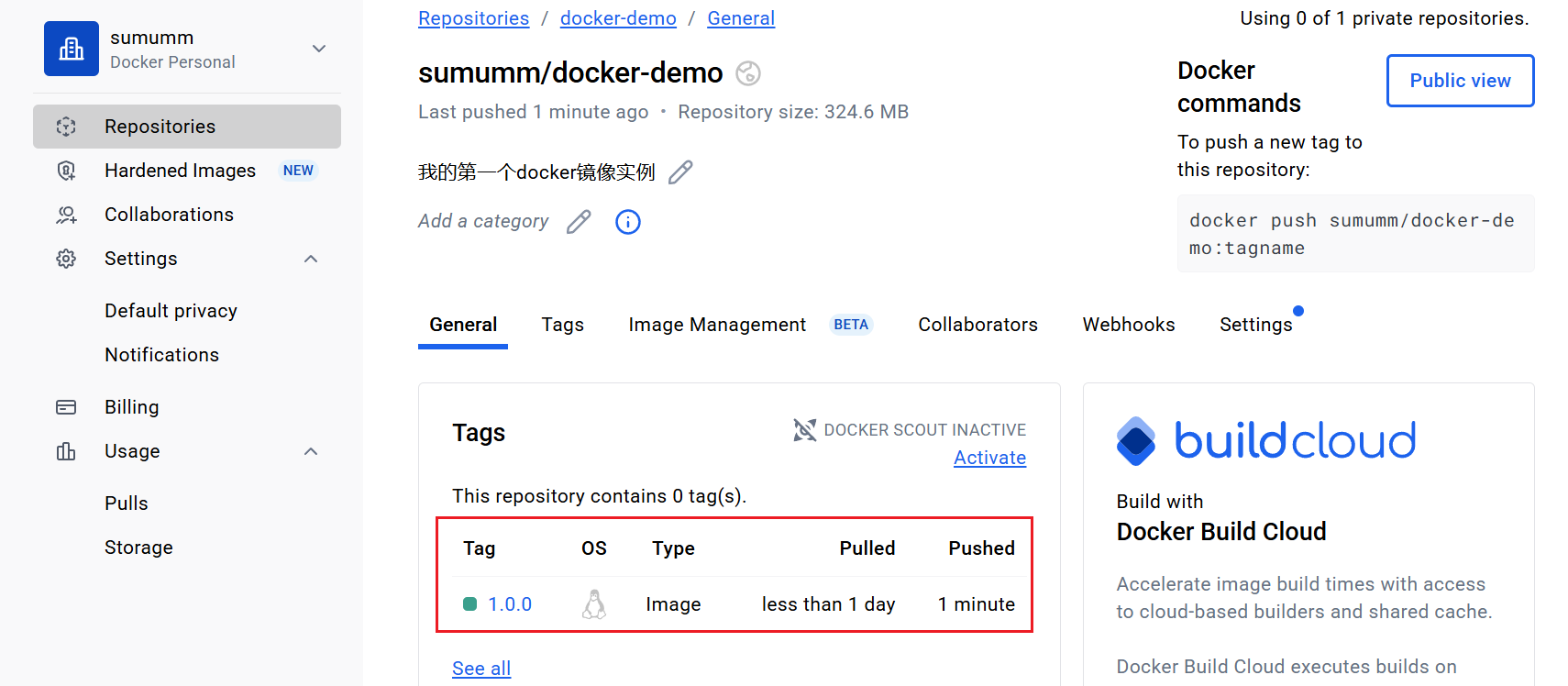Click the pencil icon beside Add a category
This screenshot has width=1568, height=686.
[579, 222]
